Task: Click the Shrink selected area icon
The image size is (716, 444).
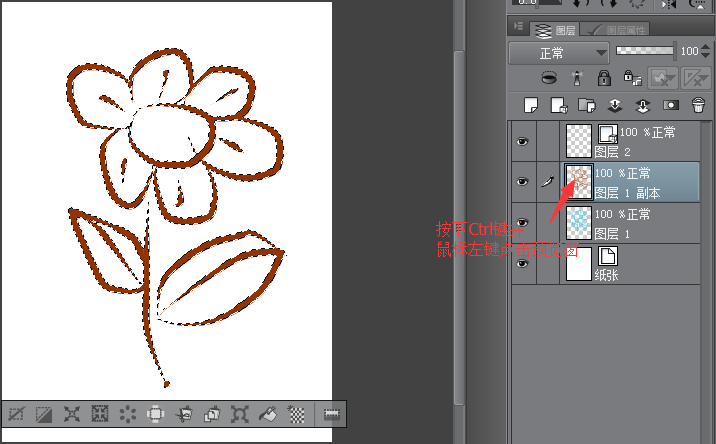Action: pos(100,413)
